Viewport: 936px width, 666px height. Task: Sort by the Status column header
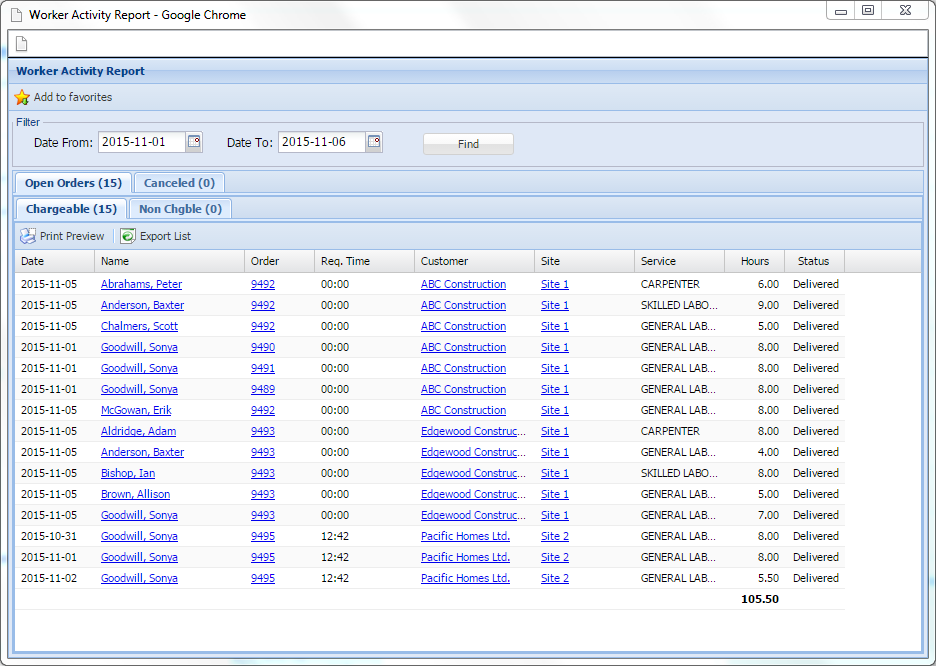tap(813, 261)
